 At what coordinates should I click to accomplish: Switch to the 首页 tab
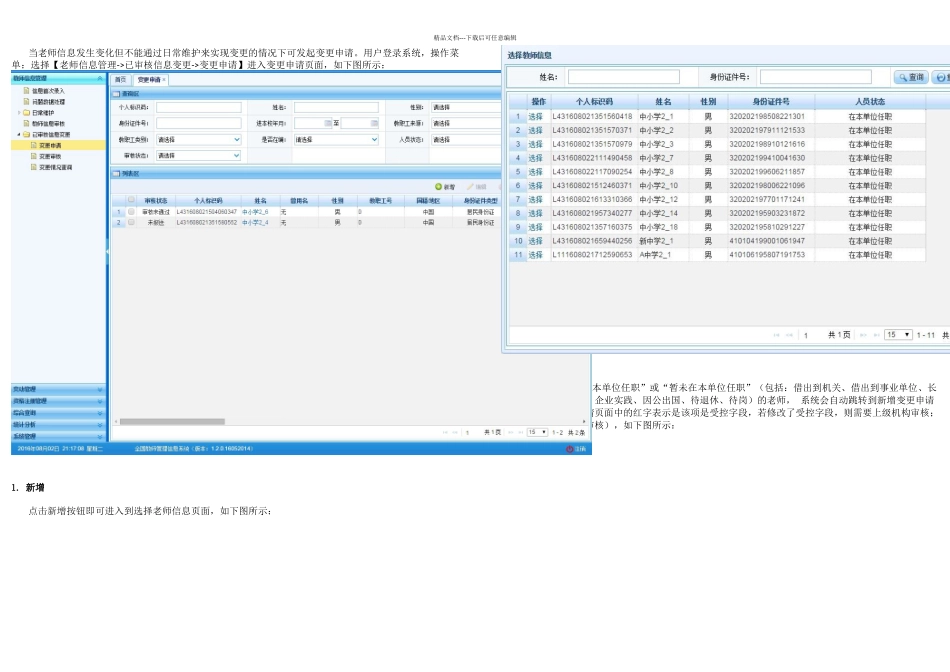click(x=120, y=79)
